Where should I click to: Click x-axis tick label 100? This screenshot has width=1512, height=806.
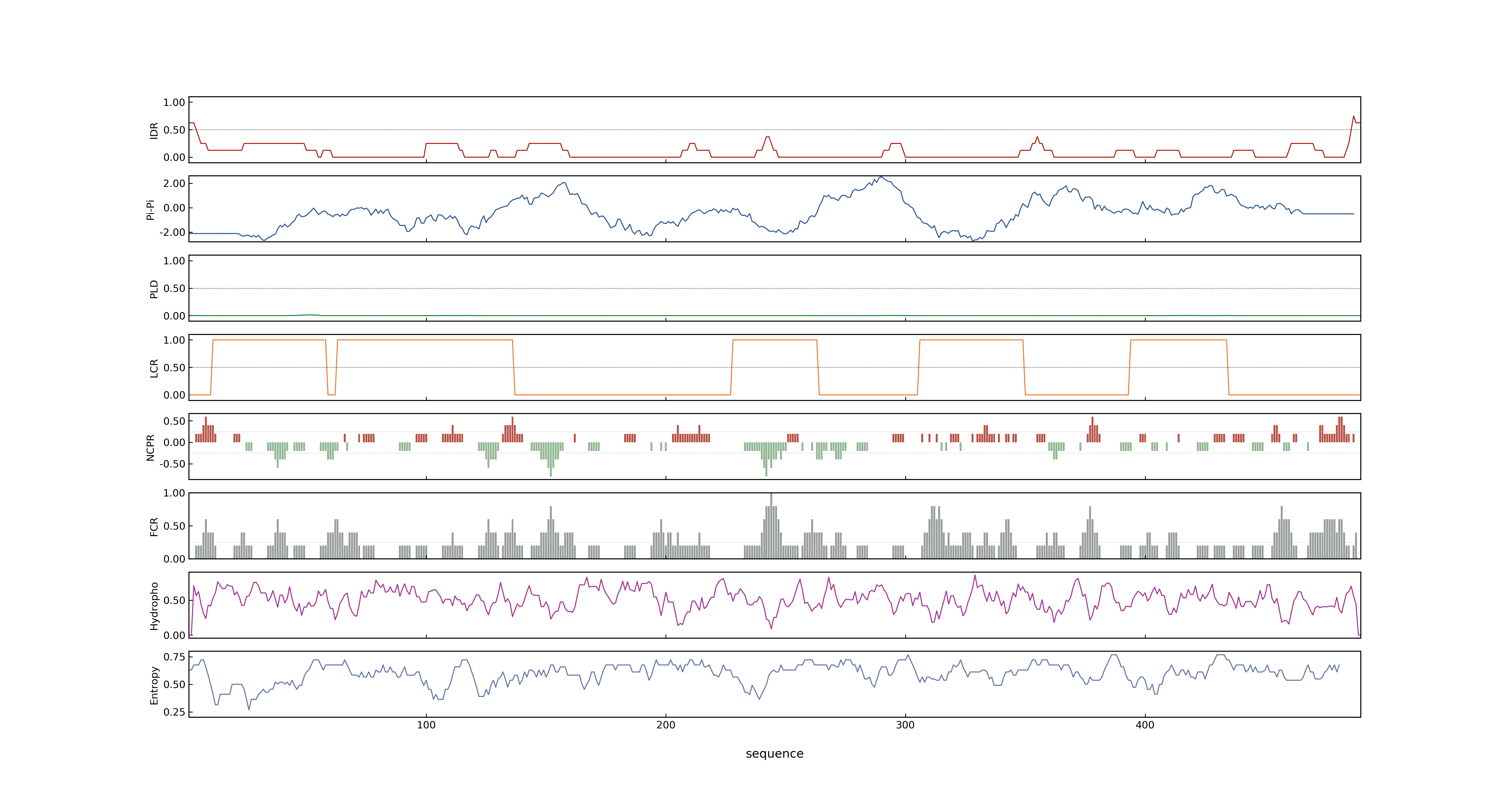point(426,725)
